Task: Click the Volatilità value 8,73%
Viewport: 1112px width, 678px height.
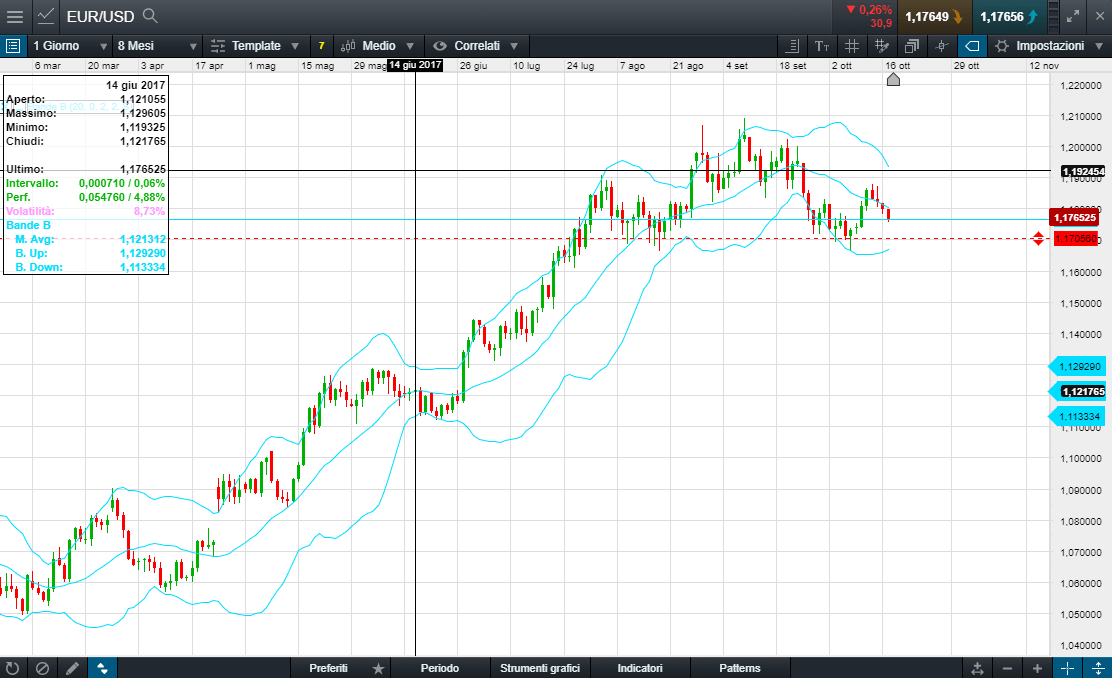Action: [149, 211]
